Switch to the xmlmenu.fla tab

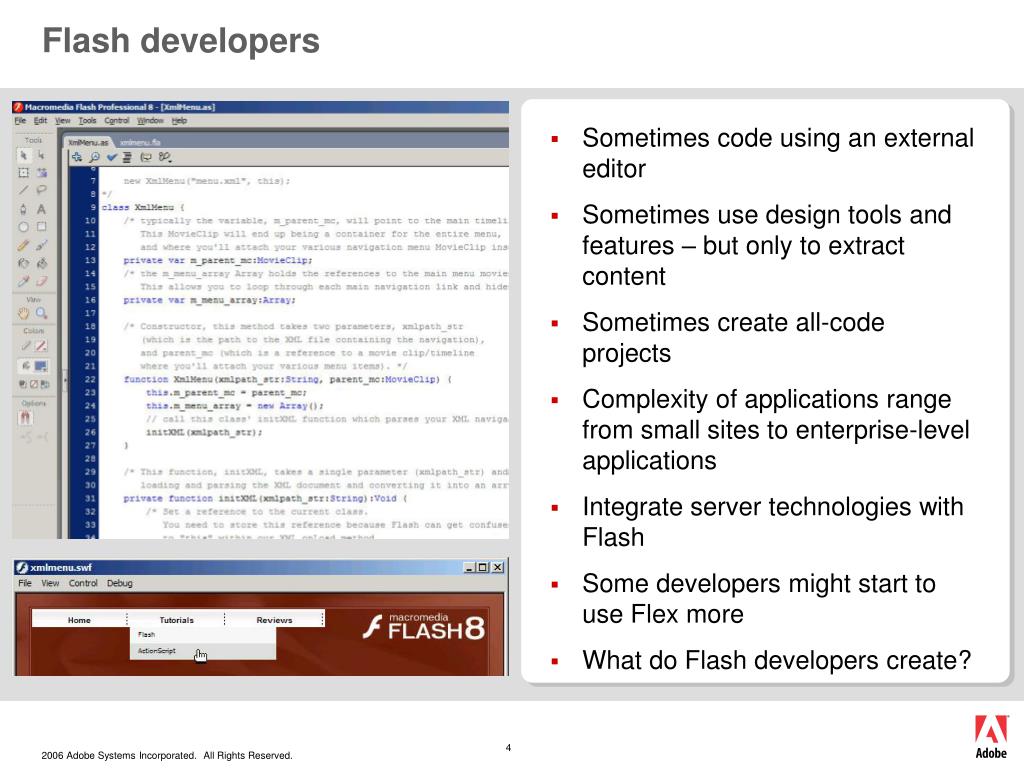pyautogui.click(x=140, y=142)
